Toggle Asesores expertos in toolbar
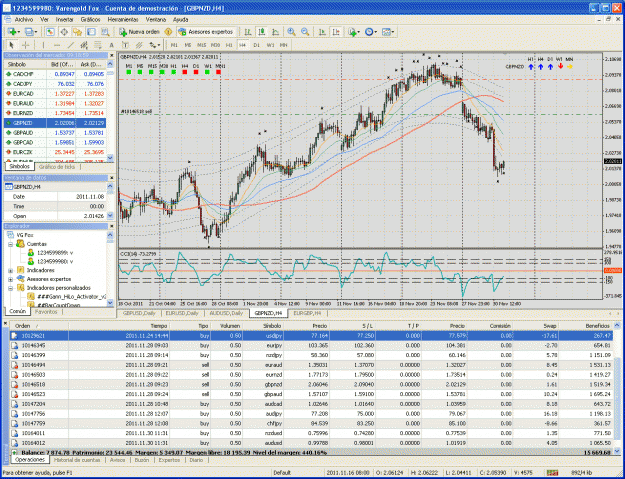 (x=206, y=32)
